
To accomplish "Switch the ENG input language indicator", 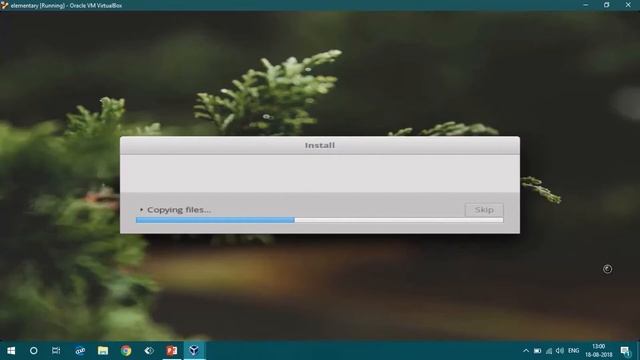I will click(573, 351).
